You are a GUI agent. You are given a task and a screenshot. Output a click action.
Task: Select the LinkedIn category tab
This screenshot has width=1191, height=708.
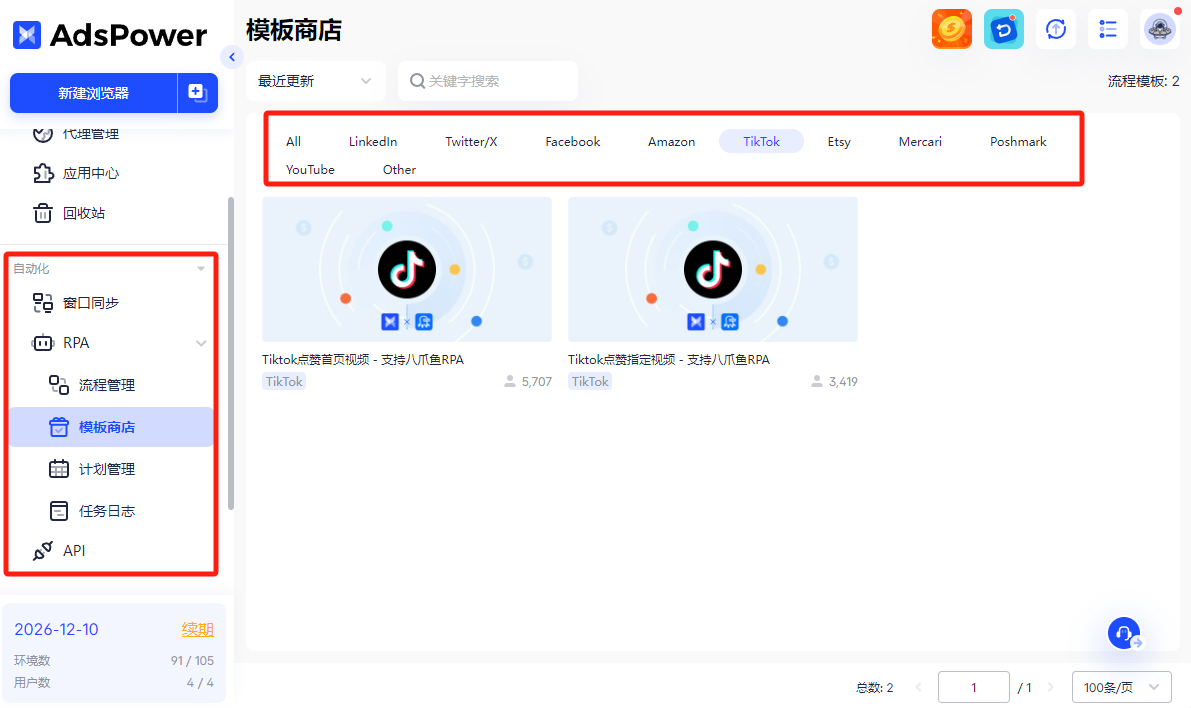[x=373, y=141]
